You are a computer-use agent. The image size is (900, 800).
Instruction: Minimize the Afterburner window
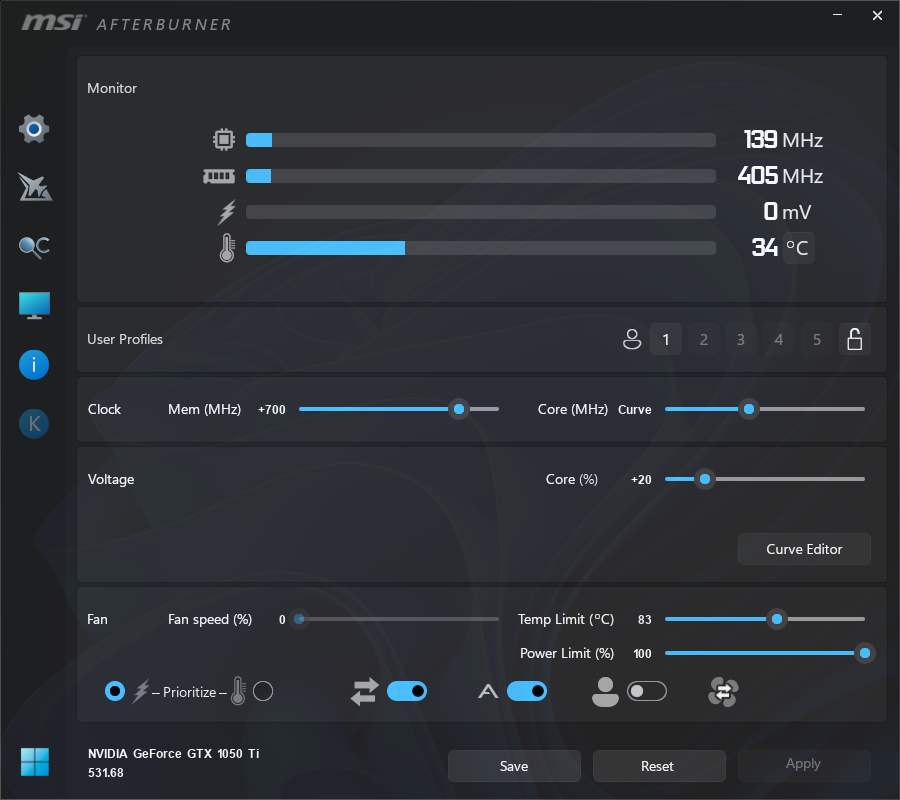[x=837, y=15]
